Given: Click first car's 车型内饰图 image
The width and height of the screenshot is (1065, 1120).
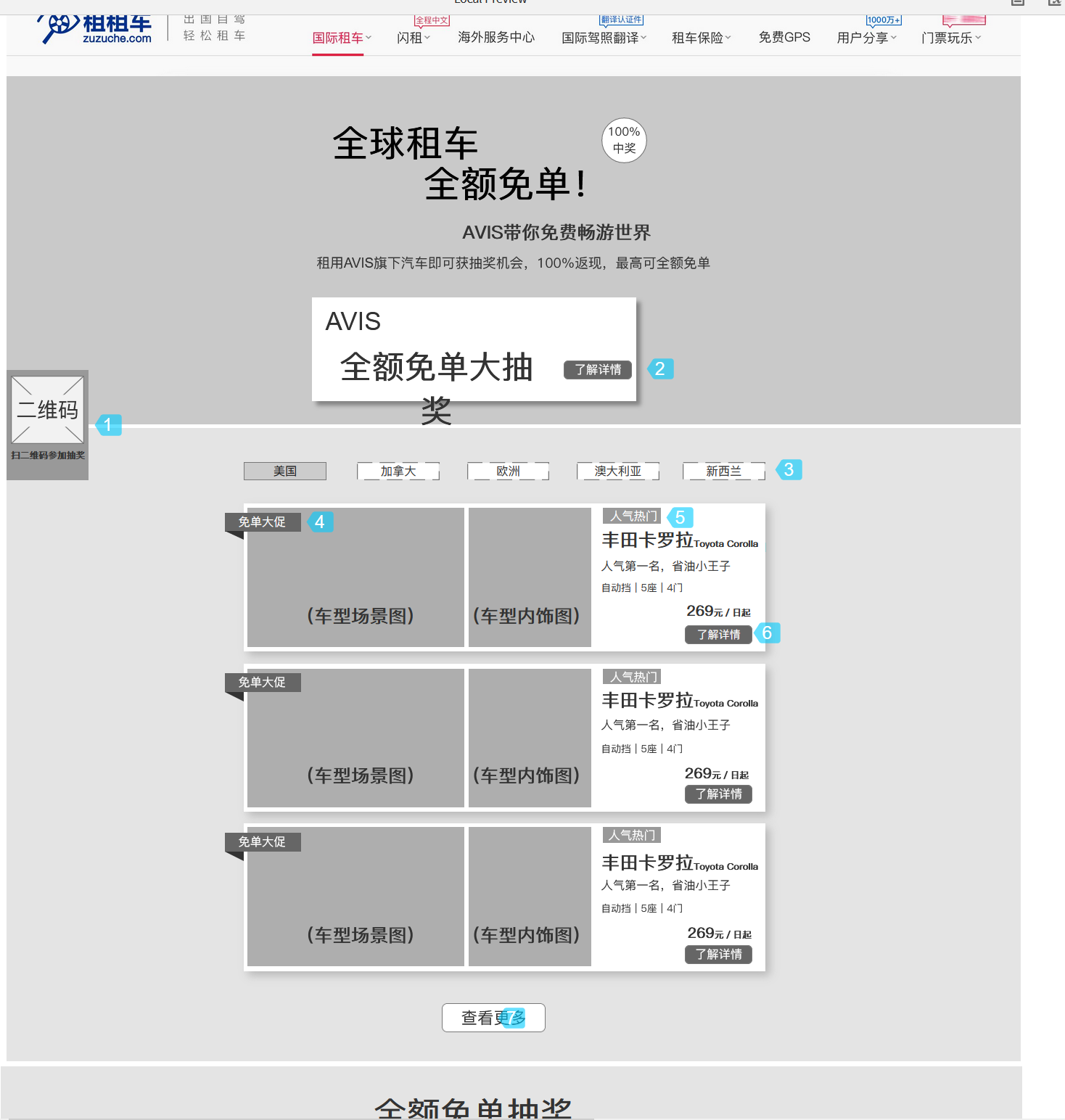Looking at the screenshot, I should (530, 577).
